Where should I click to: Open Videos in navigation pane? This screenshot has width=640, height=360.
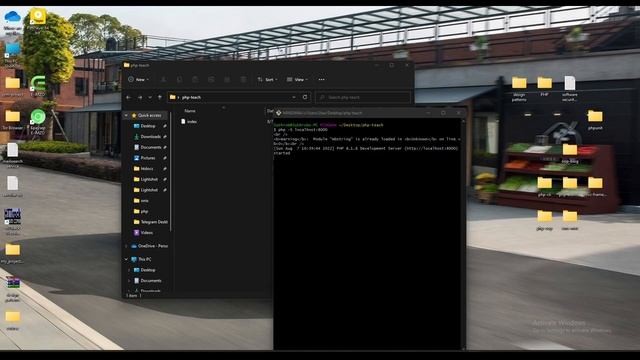(x=143, y=233)
